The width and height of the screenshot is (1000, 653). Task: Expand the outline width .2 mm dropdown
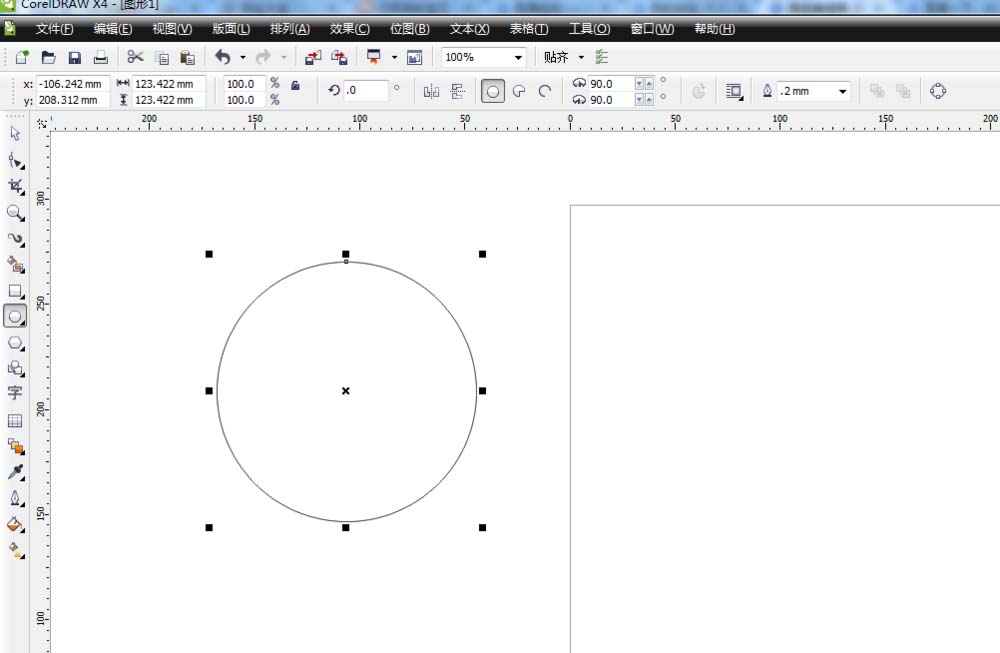click(843, 91)
